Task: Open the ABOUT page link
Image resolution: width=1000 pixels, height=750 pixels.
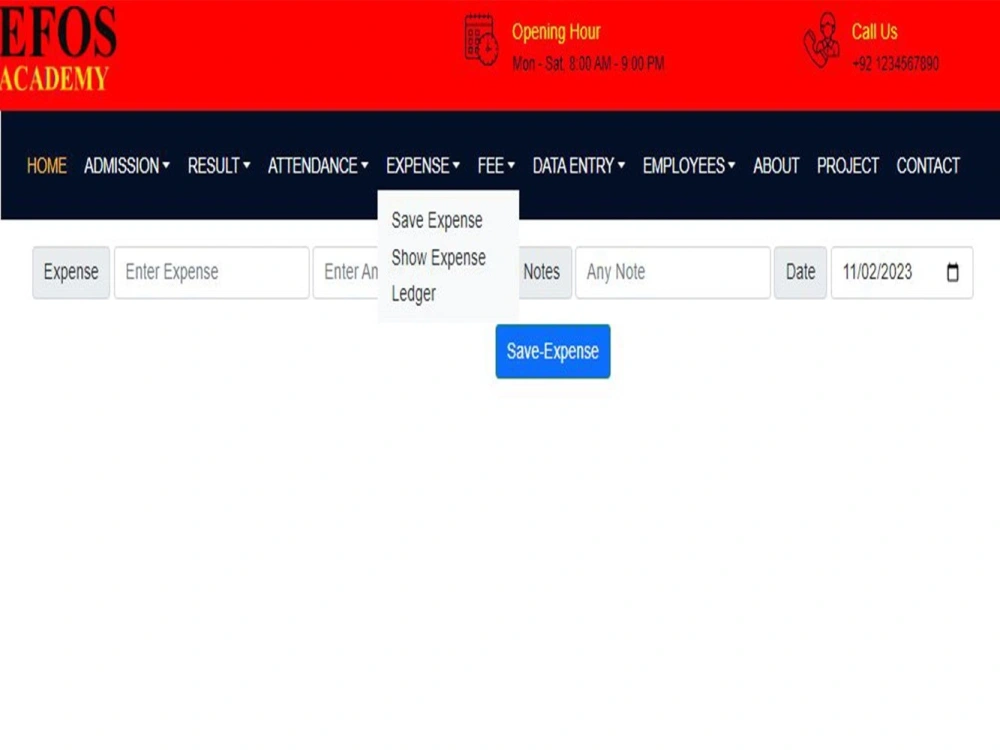Action: coord(776,166)
